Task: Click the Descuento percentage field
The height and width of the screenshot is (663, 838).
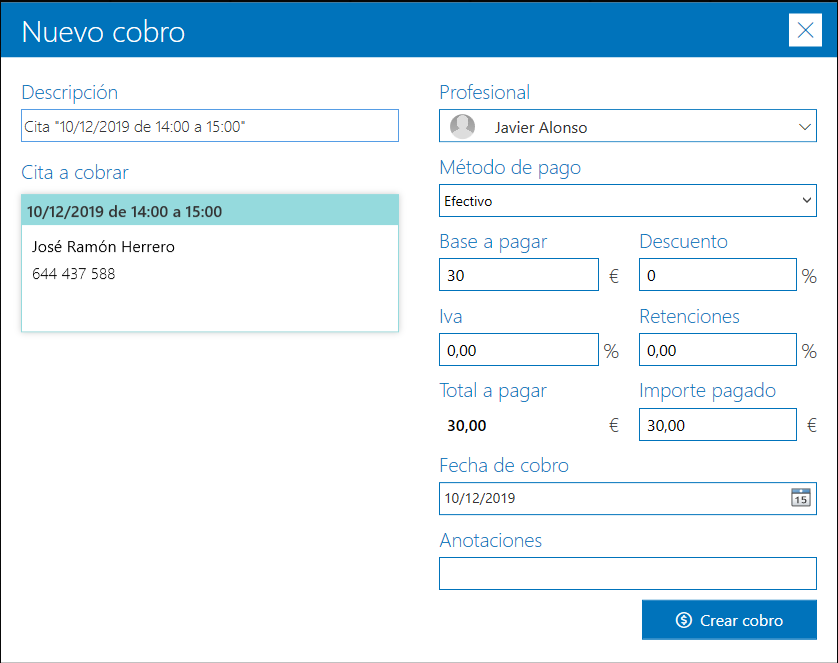Action: 717,274
